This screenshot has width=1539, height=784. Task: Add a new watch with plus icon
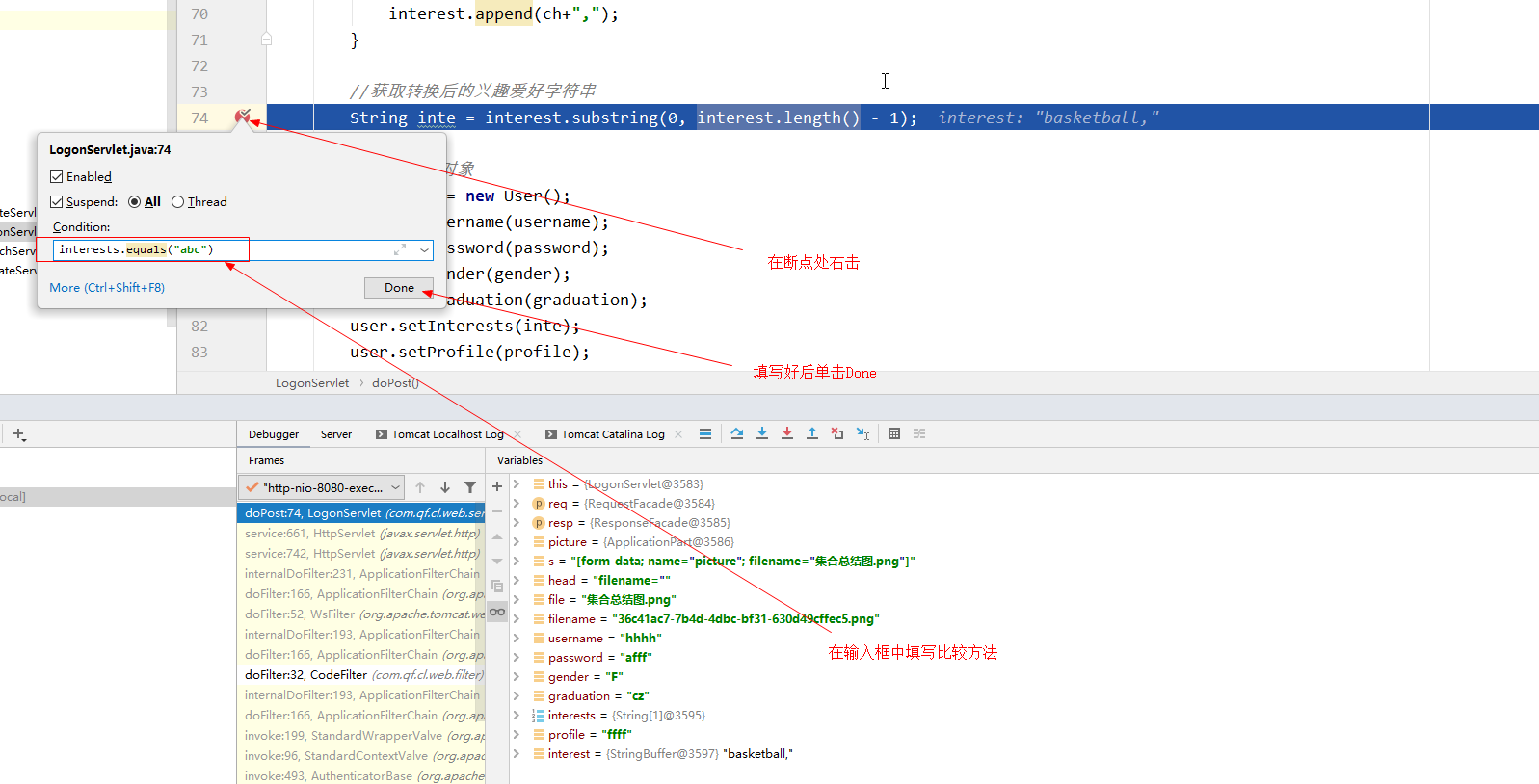497,487
